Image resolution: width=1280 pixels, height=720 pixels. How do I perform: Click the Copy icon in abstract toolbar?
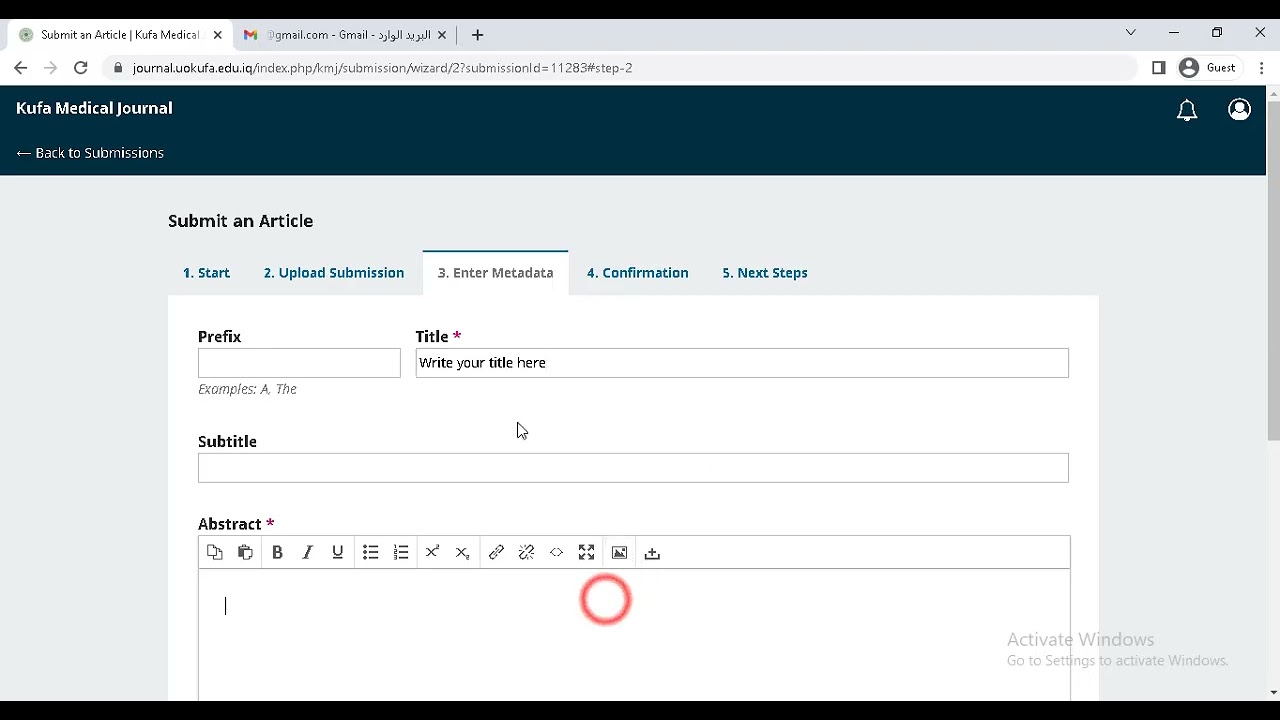click(x=214, y=553)
